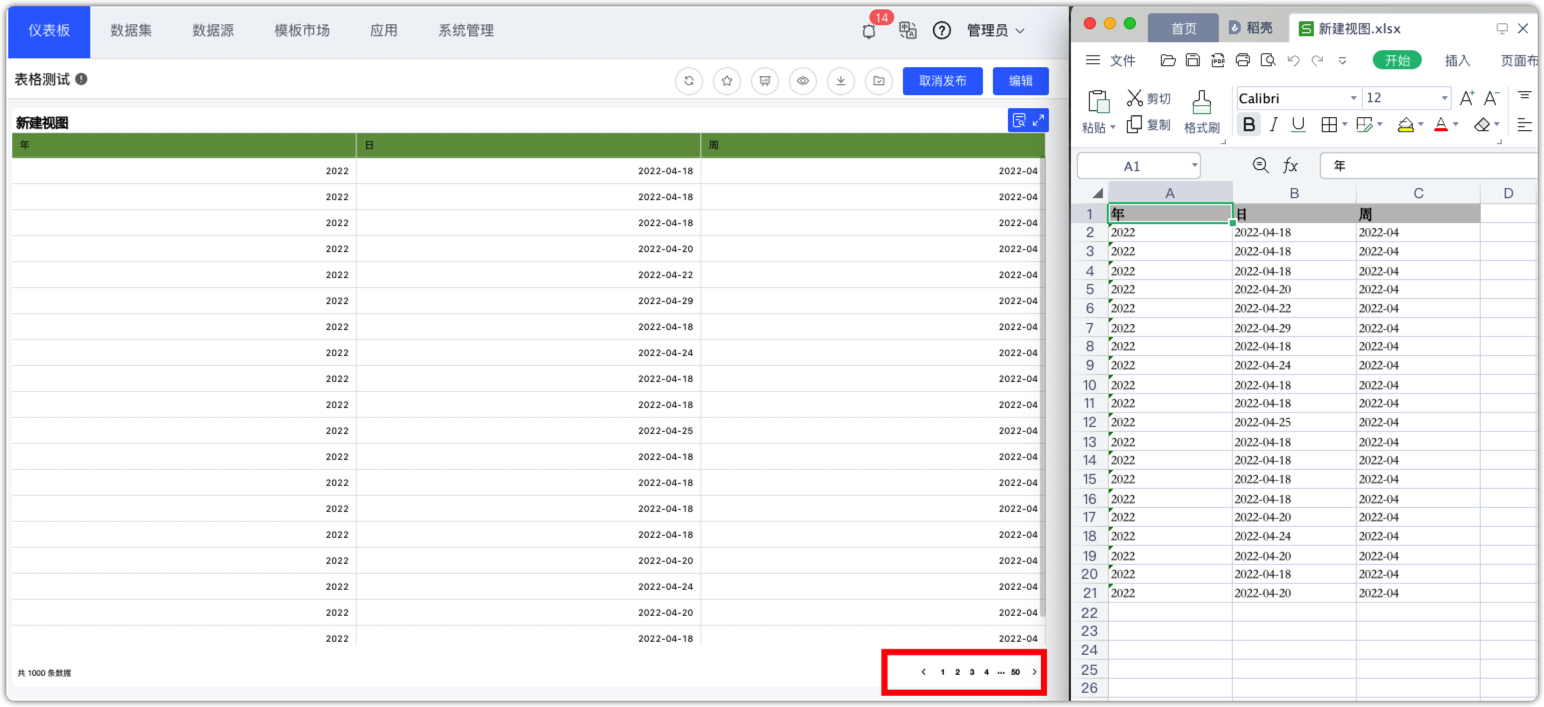Click the 取消发布 unpublish button
This screenshot has width=1544, height=707.
click(941, 81)
